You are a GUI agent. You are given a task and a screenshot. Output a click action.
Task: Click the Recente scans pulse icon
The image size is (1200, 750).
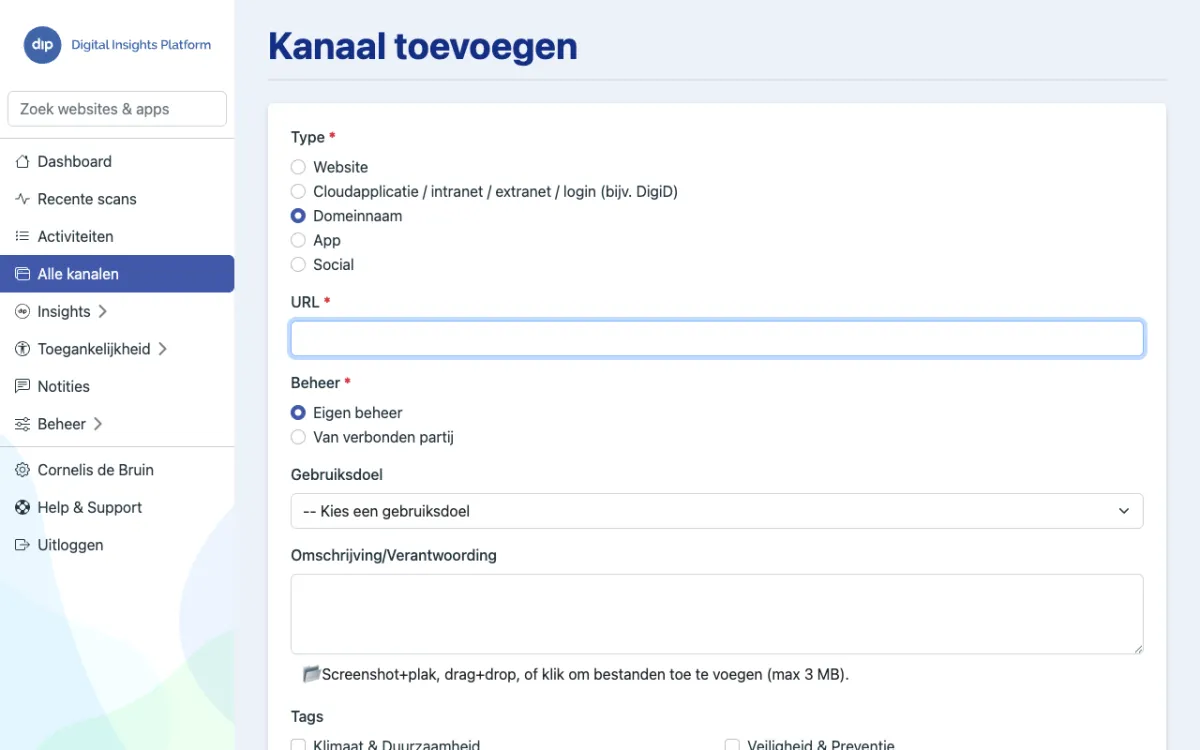22,199
